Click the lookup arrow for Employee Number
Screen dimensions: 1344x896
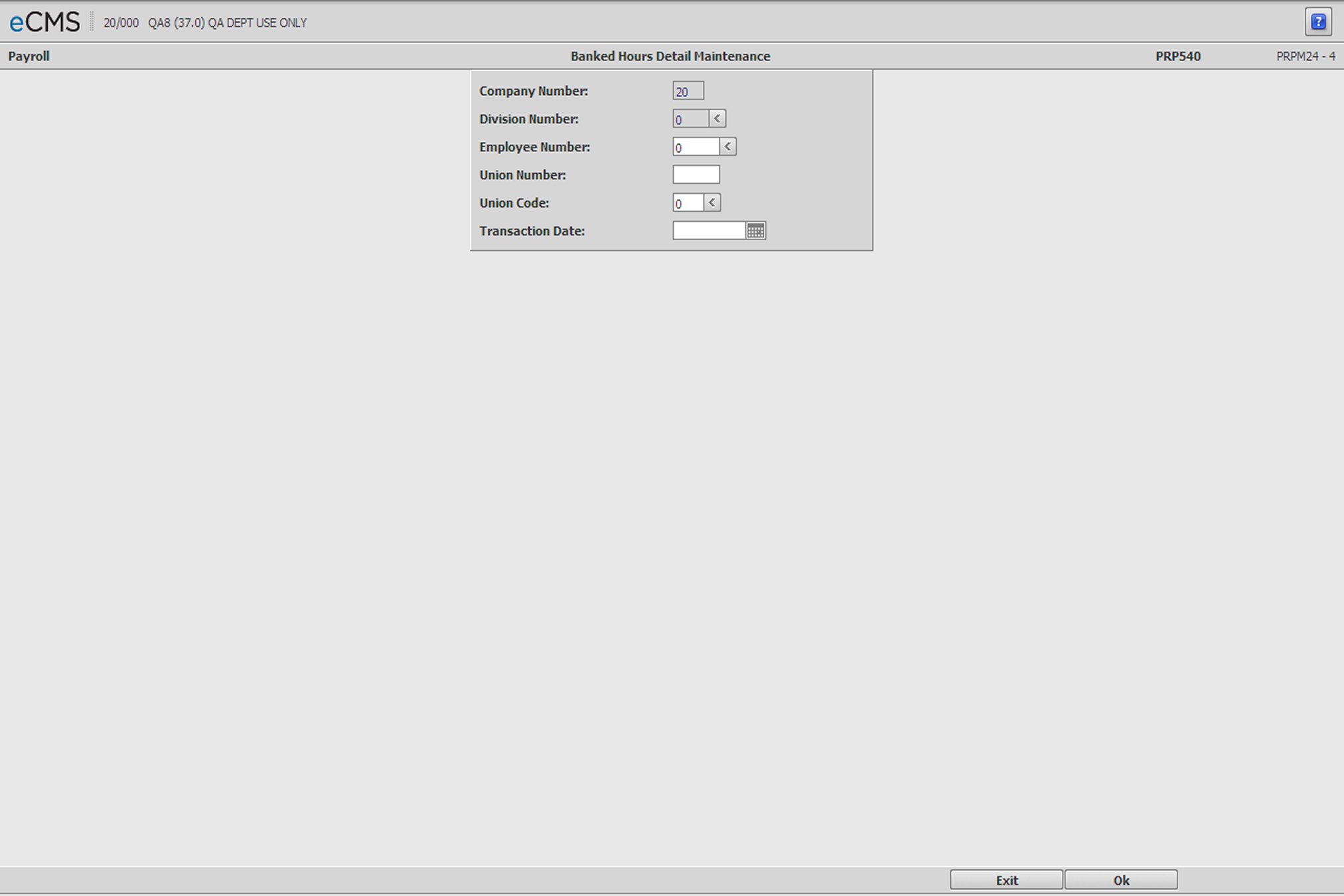tap(728, 147)
